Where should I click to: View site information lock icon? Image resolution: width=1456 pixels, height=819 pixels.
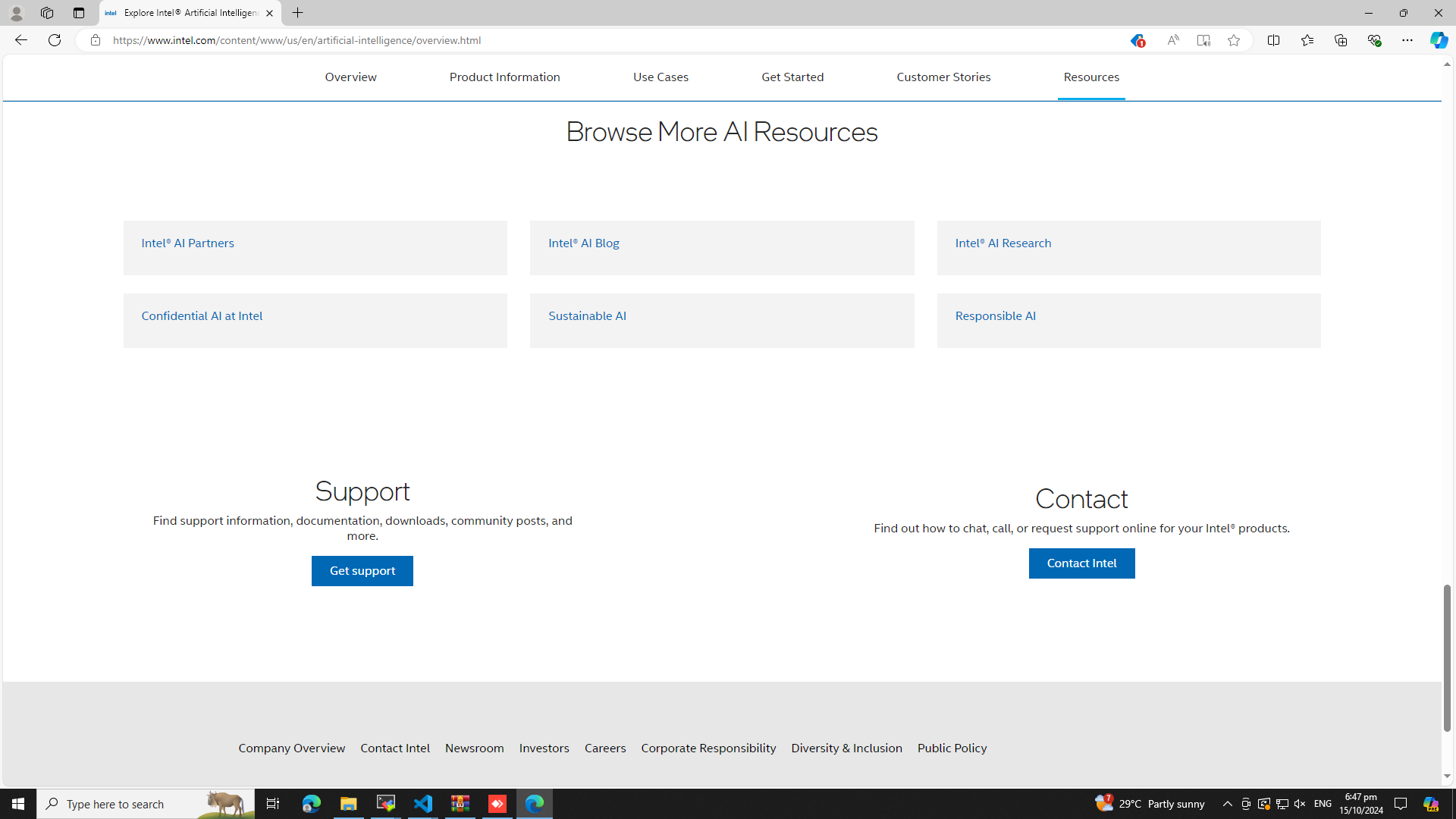[95, 40]
